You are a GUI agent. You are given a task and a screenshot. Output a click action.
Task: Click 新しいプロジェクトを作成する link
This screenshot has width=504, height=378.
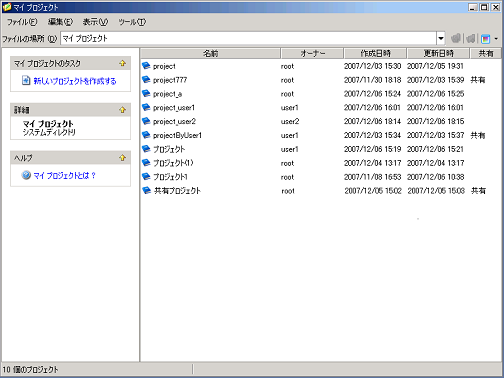75,81
